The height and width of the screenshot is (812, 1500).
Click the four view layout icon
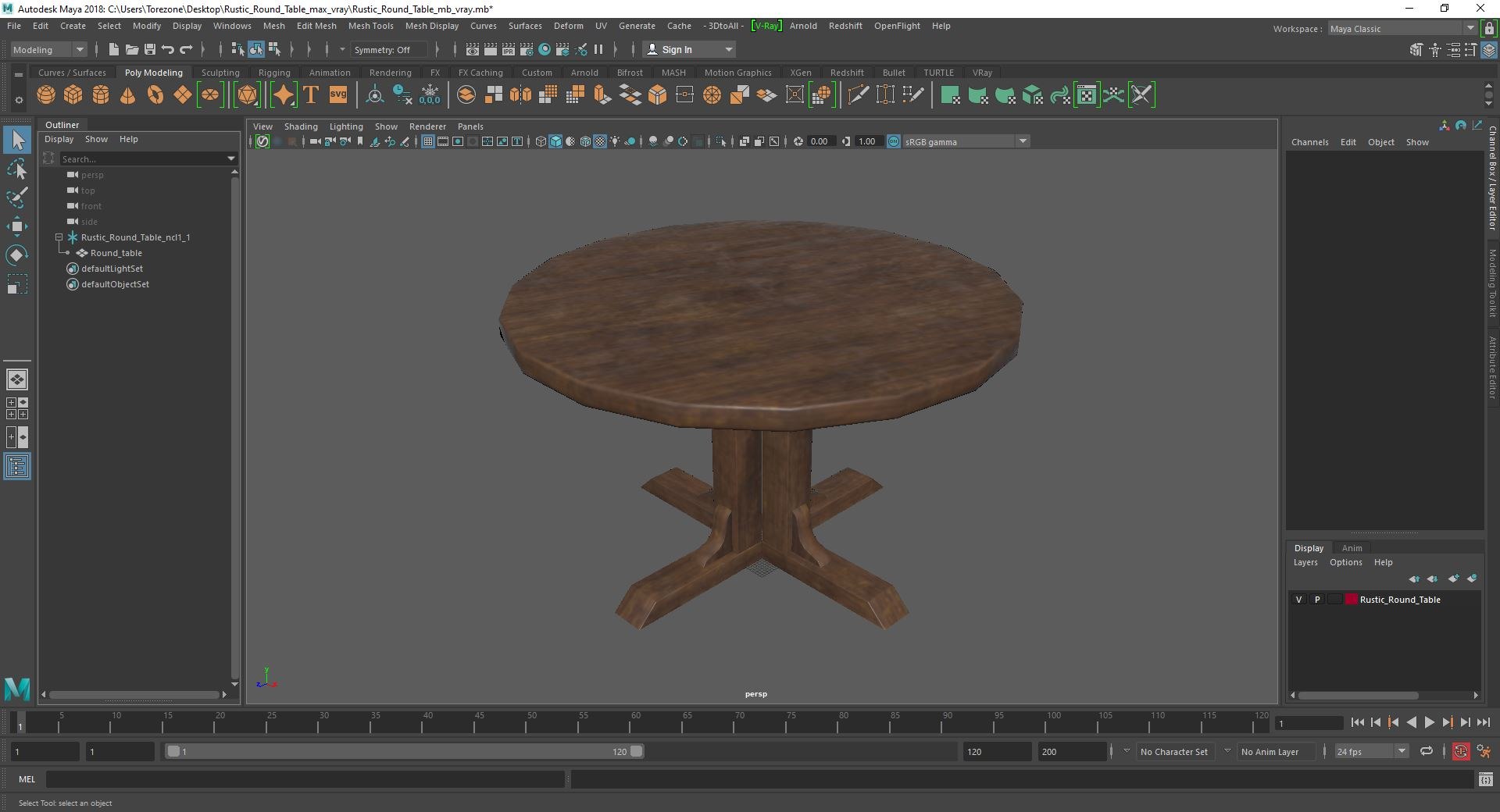pyautogui.click(x=17, y=408)
